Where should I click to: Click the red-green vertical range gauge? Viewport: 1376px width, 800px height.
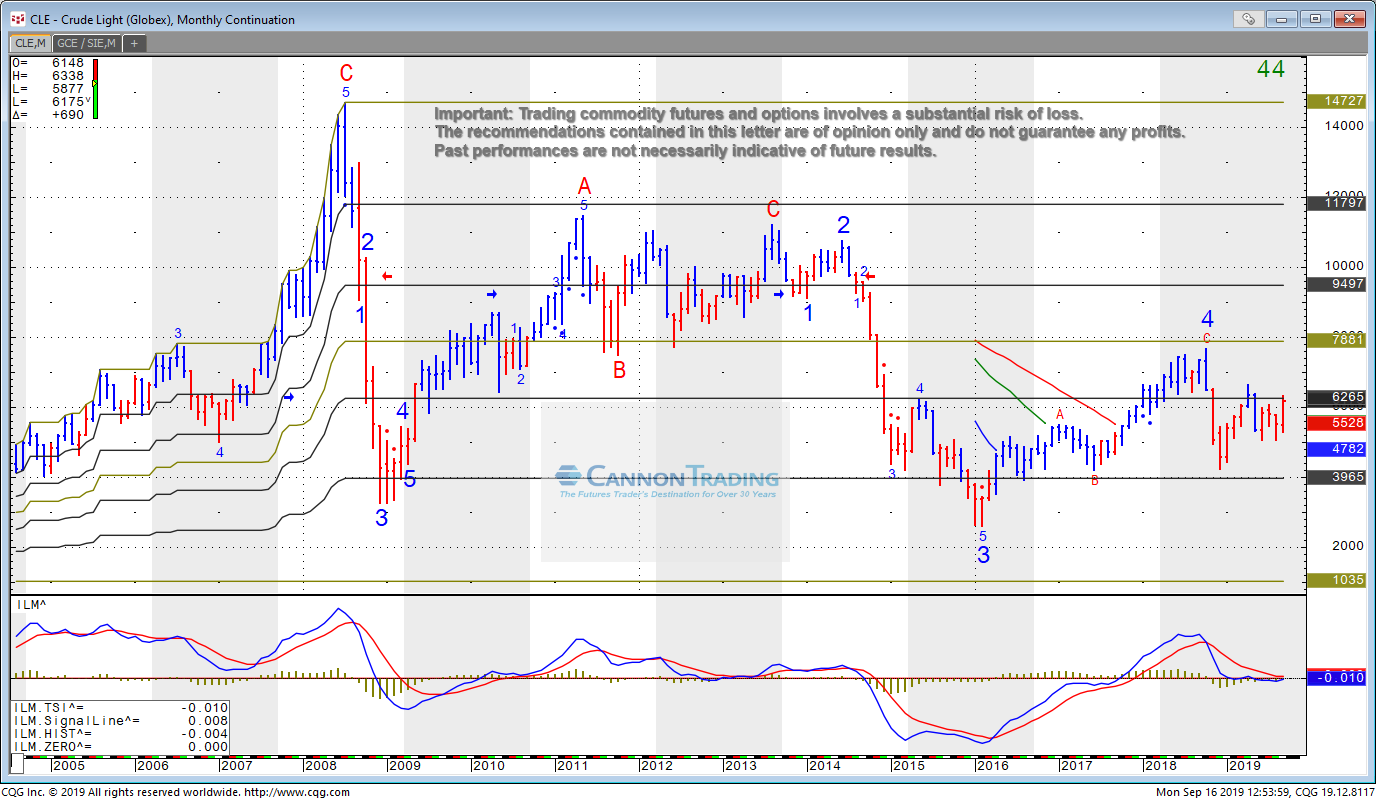pyautogui.click(x=95, y=88)
